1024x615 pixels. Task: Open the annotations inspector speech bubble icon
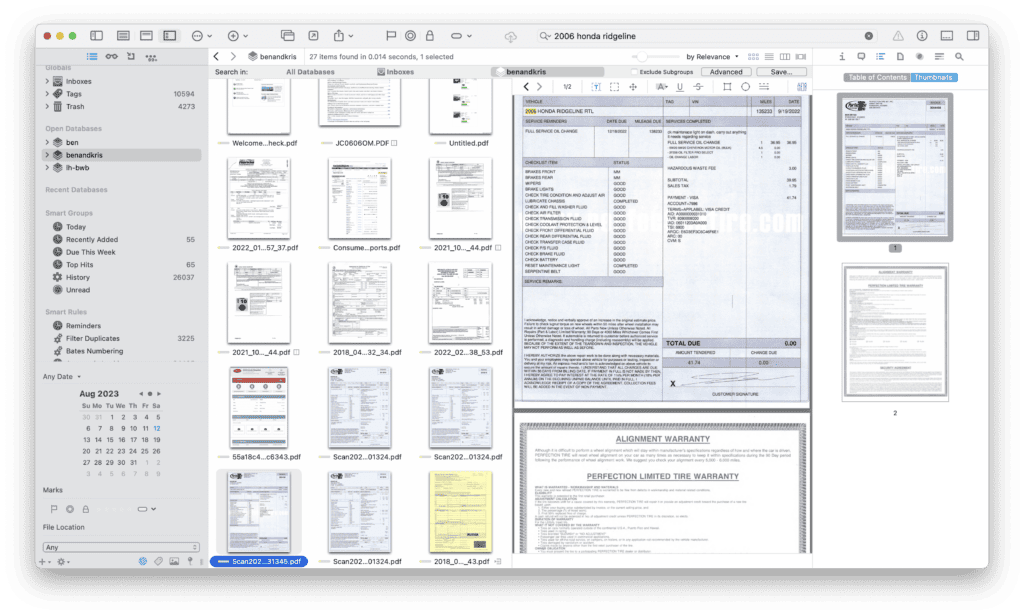click(x=861, y=57)
